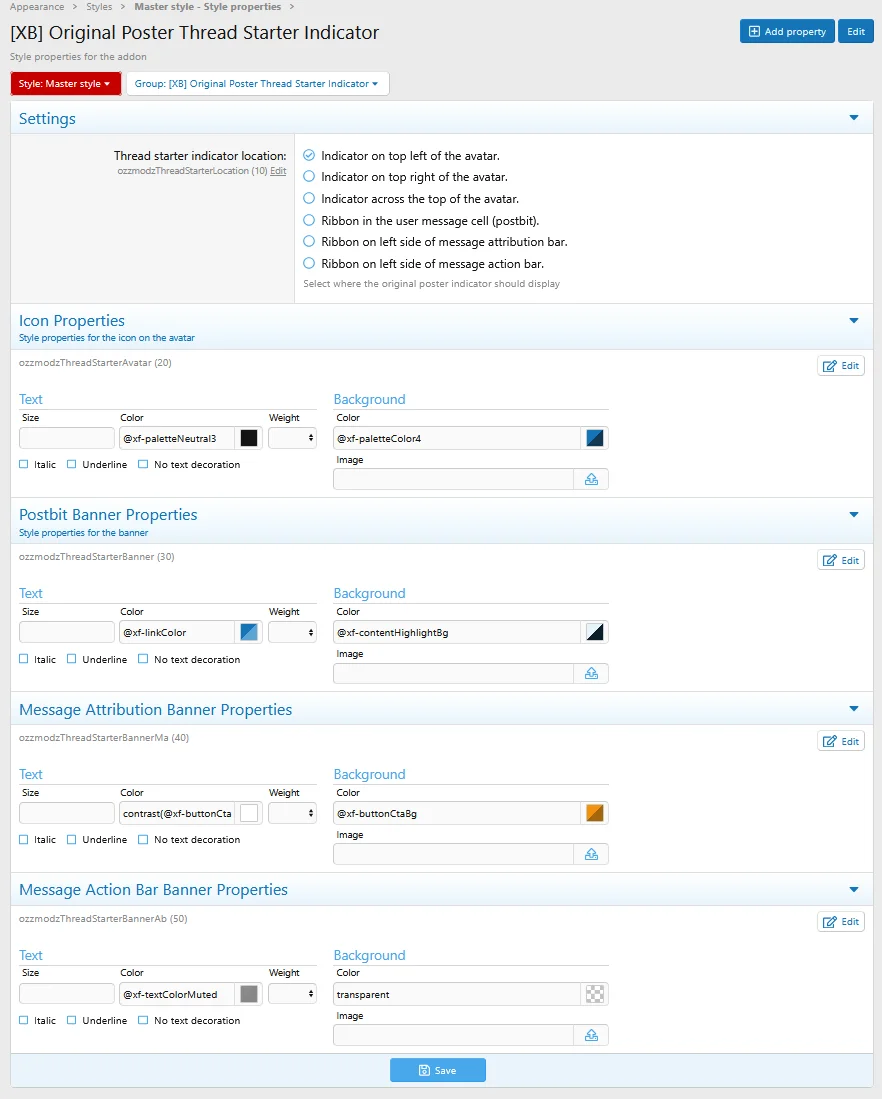Save the style properties
The image size is (882, 1099).
437,1070
